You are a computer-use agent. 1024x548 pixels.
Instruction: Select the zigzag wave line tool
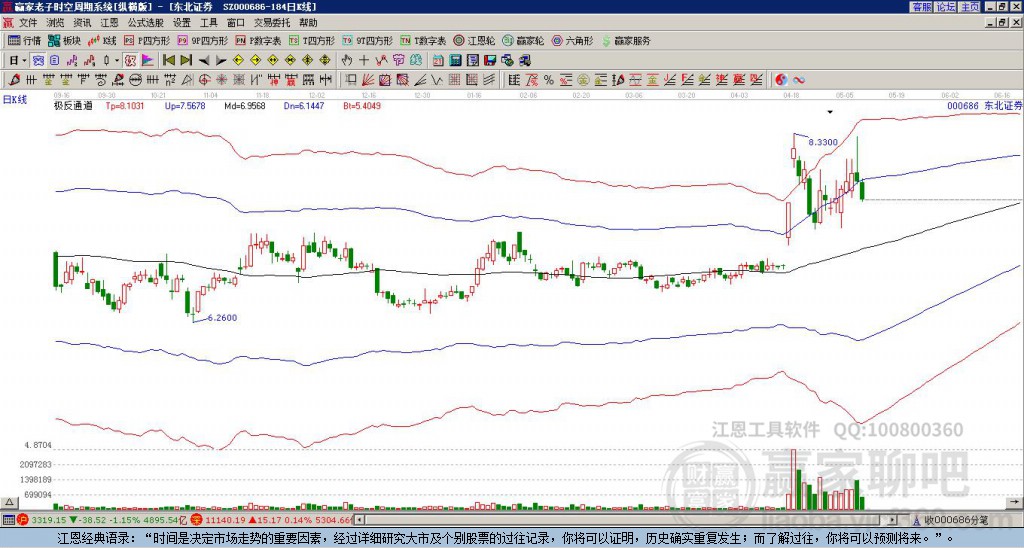436,80
